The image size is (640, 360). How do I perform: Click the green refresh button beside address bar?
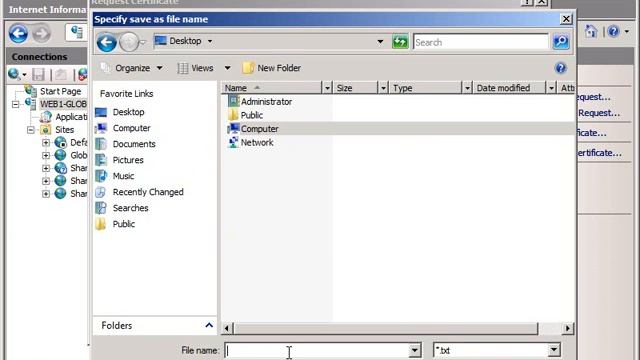click(x=400, y=42)
